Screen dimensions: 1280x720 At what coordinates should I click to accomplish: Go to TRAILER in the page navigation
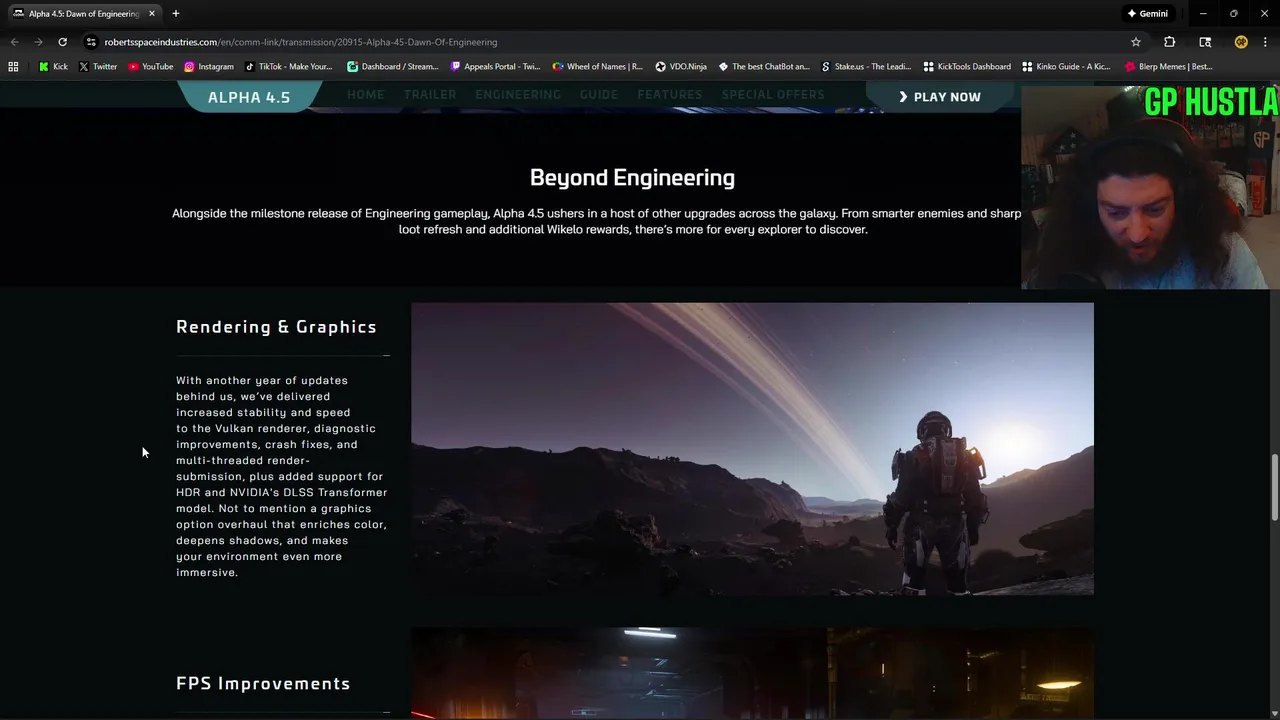pos(430,95)
